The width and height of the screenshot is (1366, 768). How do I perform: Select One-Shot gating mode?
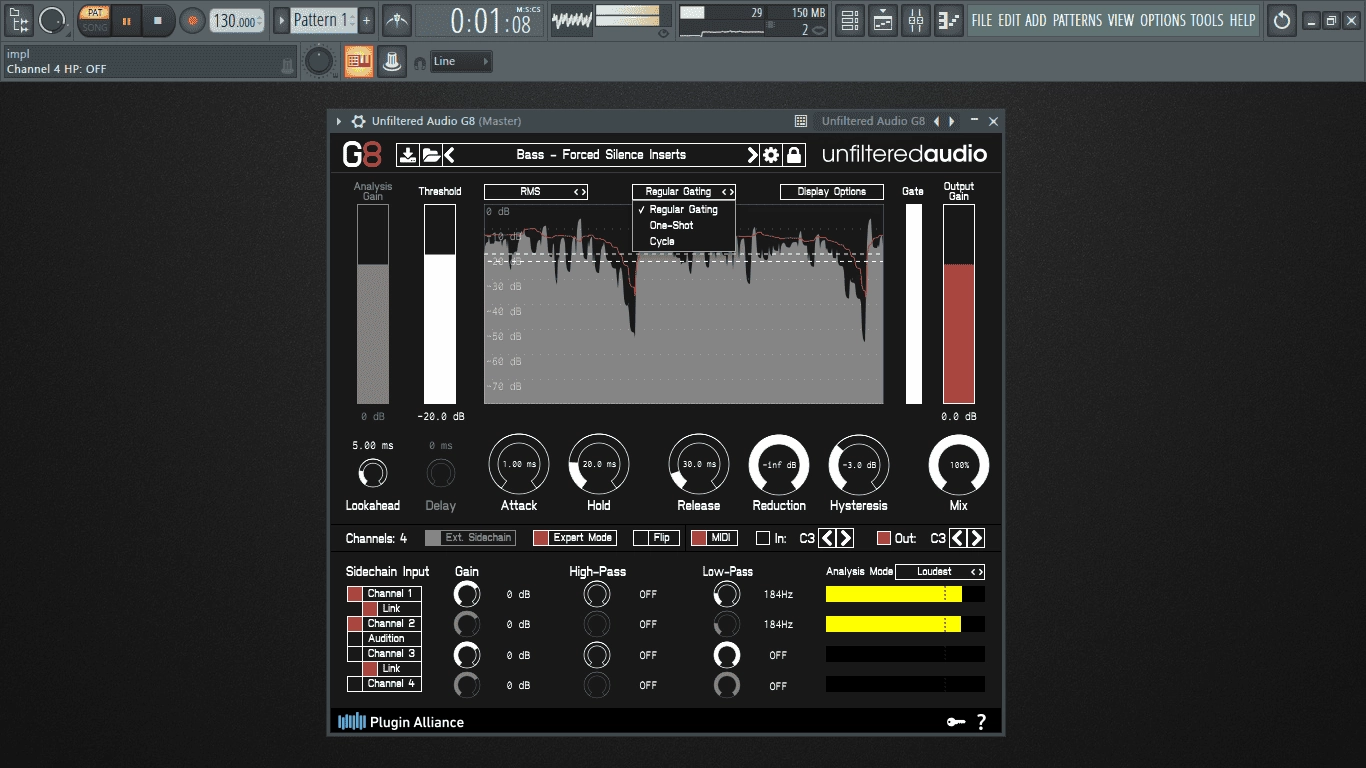pos(684,226)
